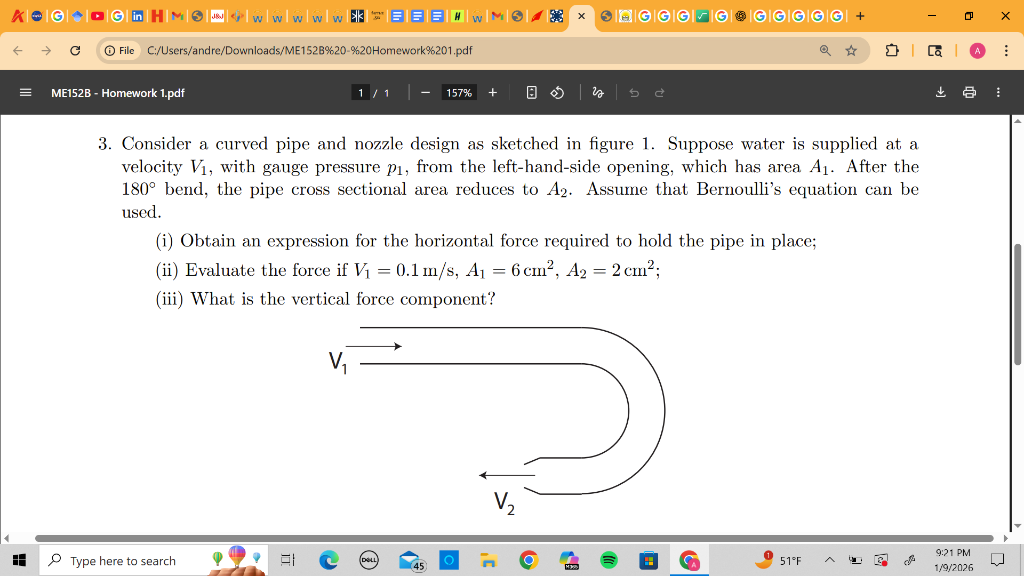Viewport: 1024px width, 576px height.
Task: Open the Windows Start menu
Action: (20, 560)
